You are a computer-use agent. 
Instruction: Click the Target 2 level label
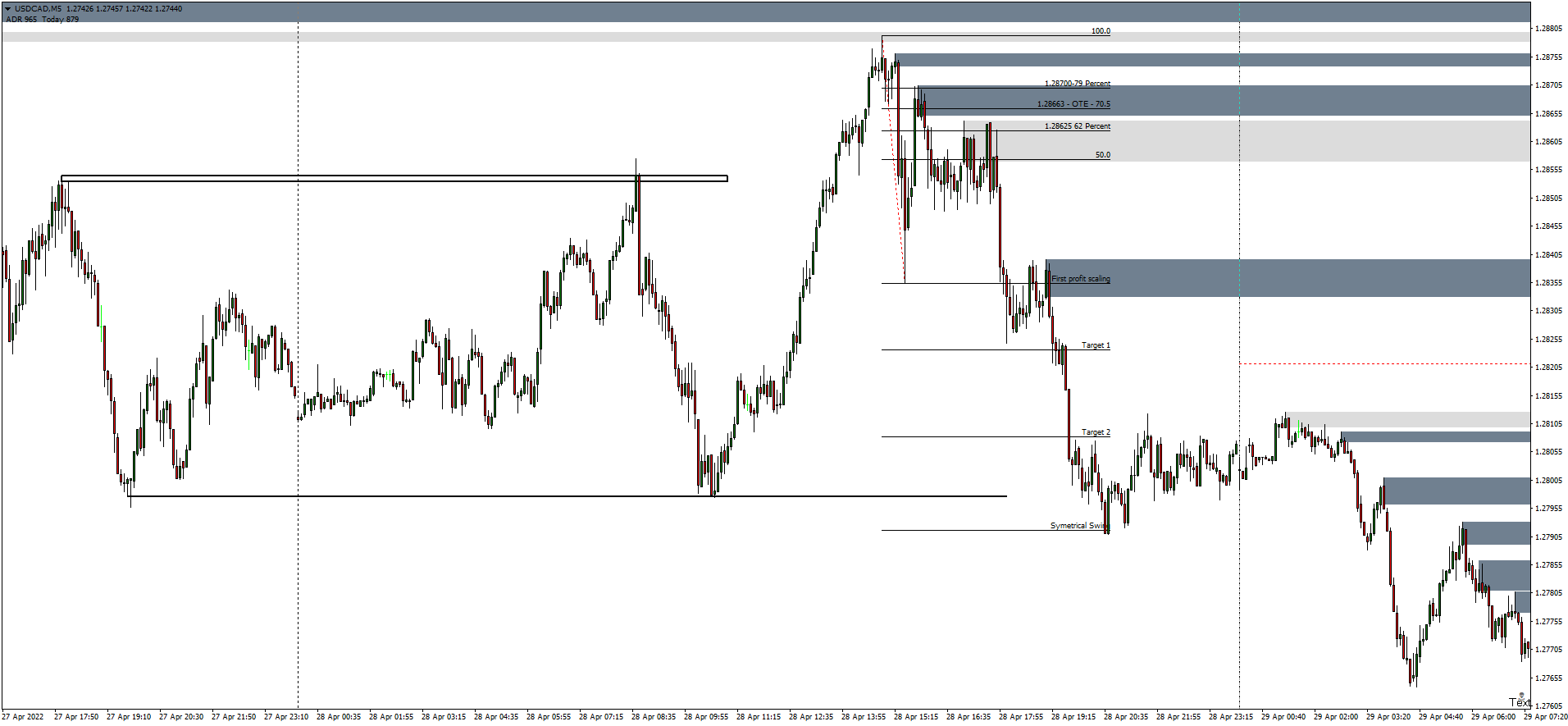[x=1096, y=432]
